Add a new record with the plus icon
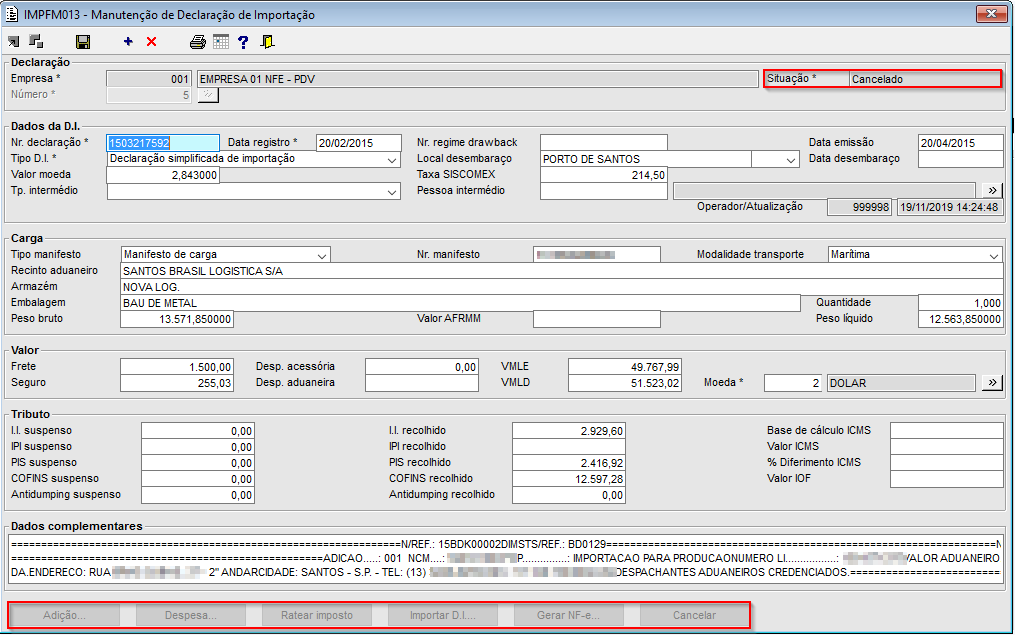Viewport: 1015px width, 635px height. click(x=128, y=42)
